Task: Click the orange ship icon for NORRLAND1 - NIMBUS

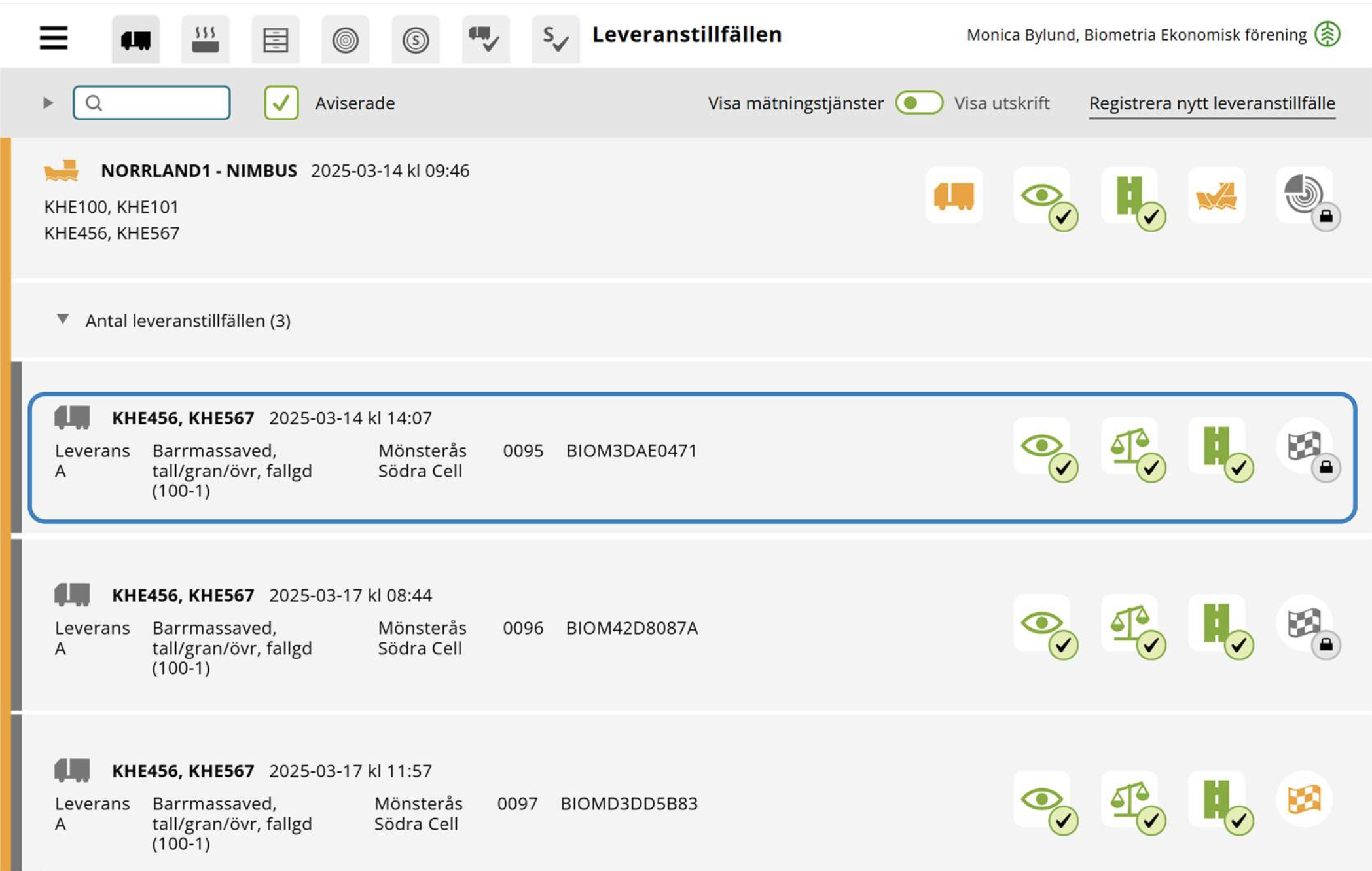Action: pos(62,170)
